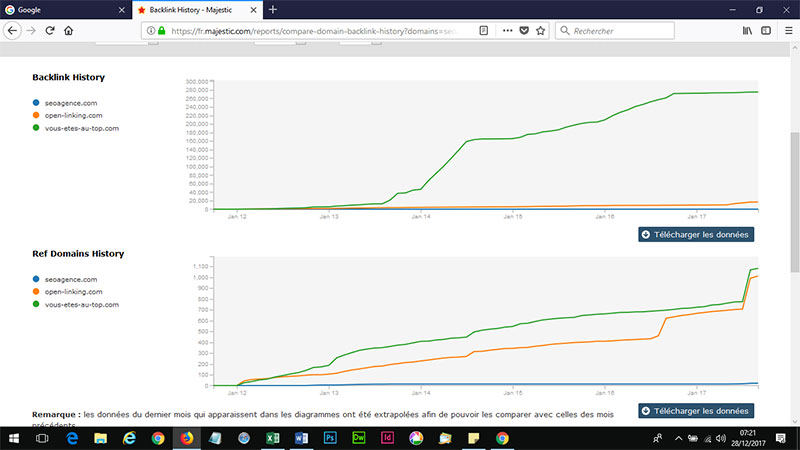Open a new browser tab
Screen dimensions: 800x450
pyautogui.click(x=273, y=9)
